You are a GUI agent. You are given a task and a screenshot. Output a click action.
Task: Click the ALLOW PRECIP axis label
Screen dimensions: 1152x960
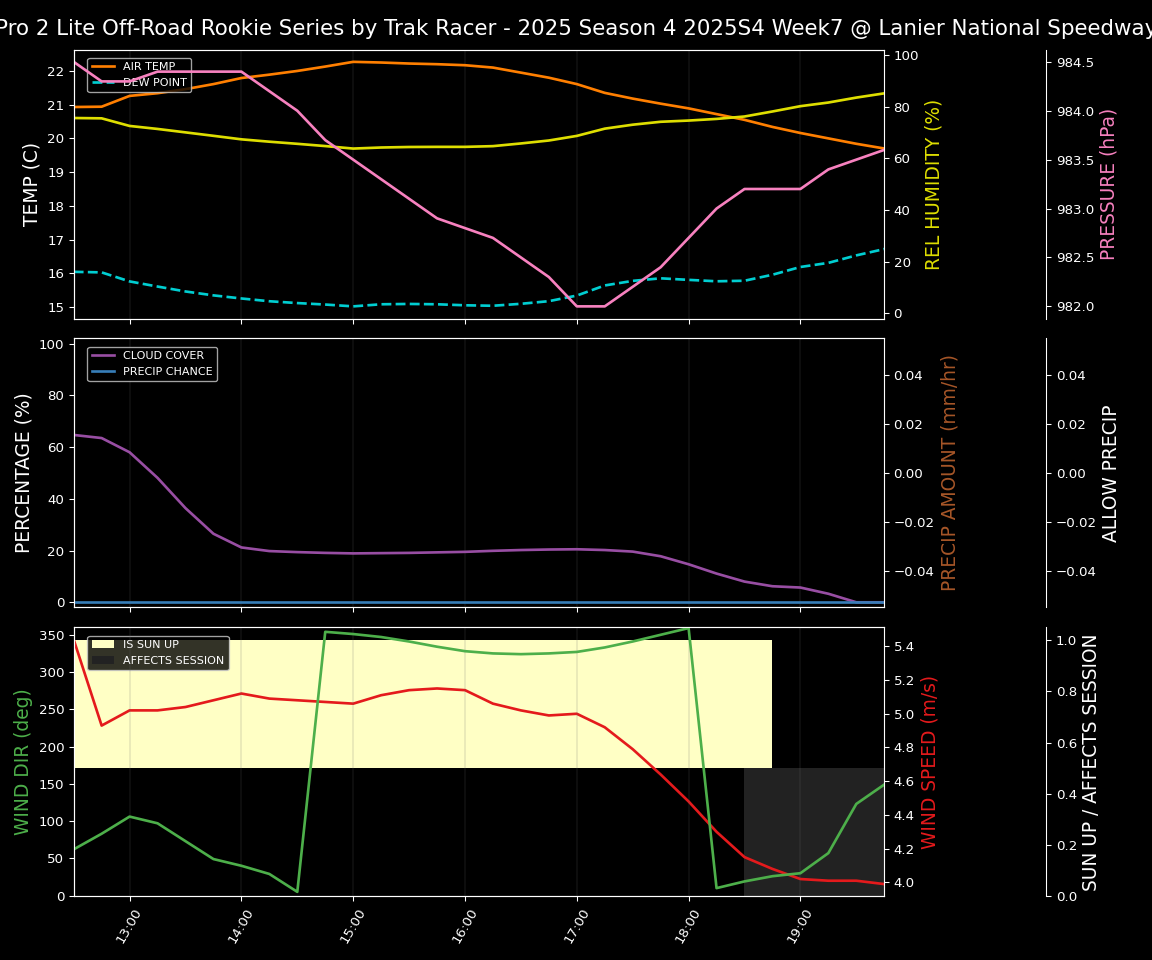click(x=1110, y=472)
